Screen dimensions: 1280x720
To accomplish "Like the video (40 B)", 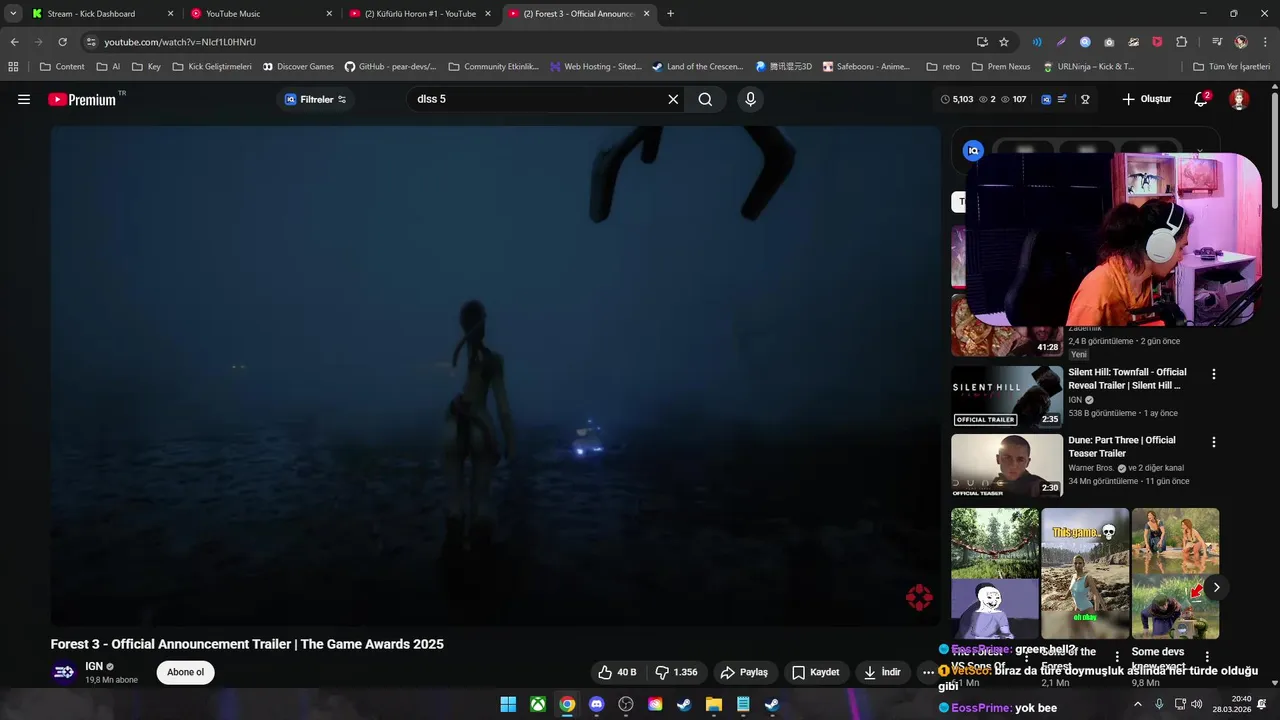I will coord(617,672).
